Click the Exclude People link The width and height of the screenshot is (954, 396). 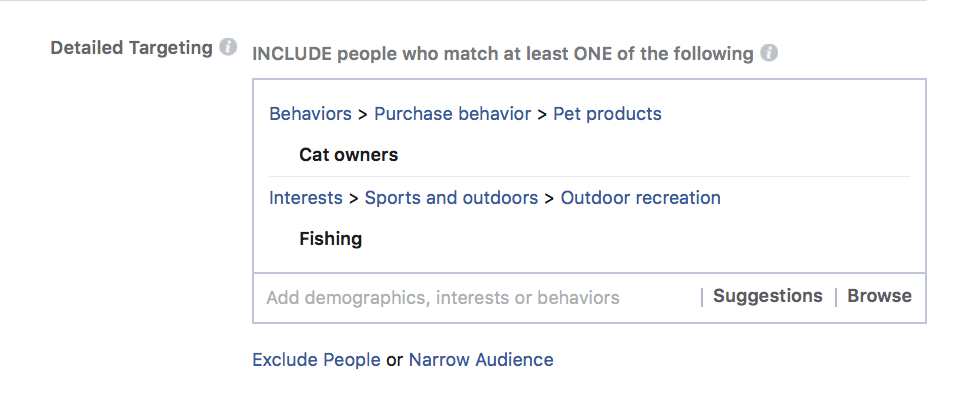coord(316,360)
